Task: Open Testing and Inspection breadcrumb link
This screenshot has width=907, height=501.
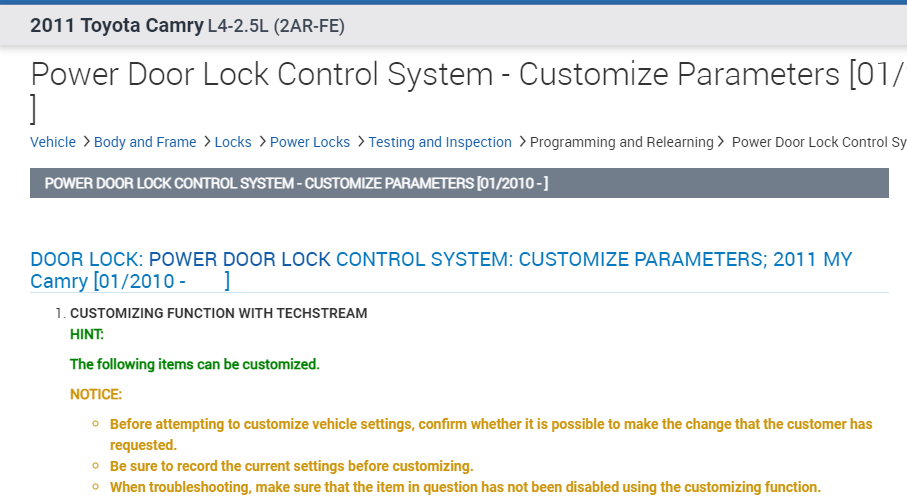Action: click(x=440, y=142)
